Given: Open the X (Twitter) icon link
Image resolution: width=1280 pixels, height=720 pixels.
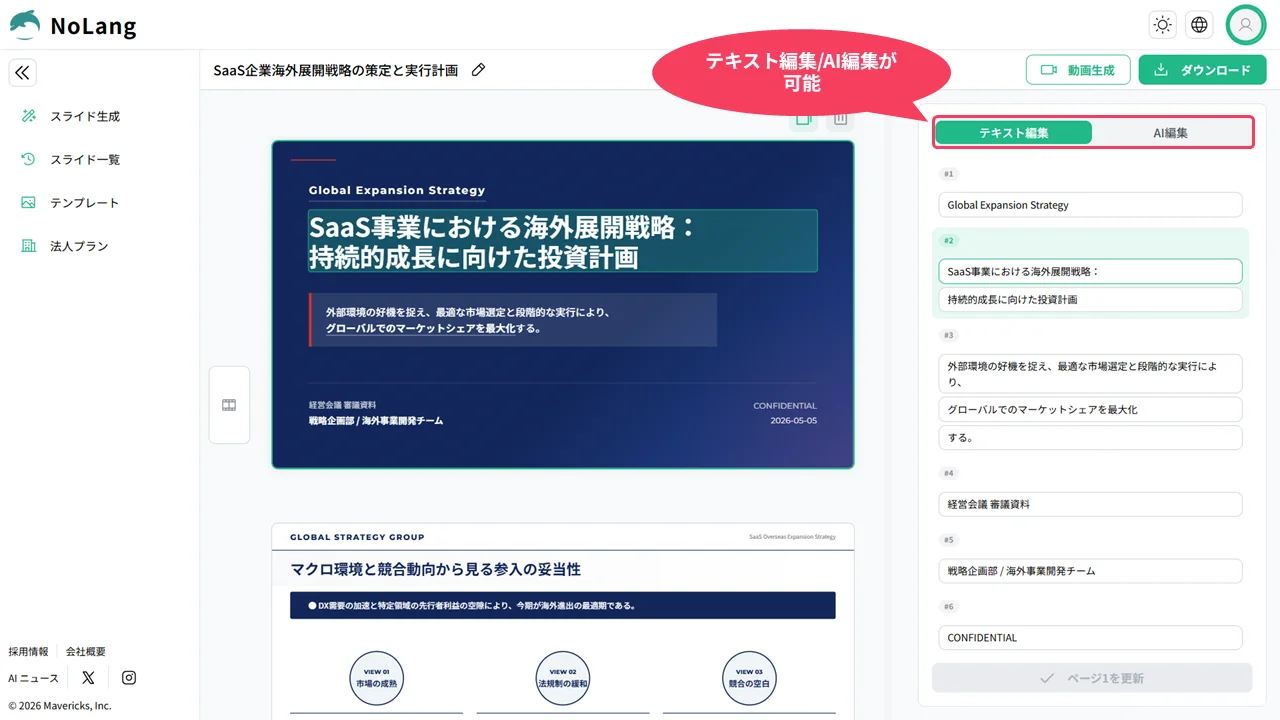Looking at the screenshot, I should click(88, 678).
